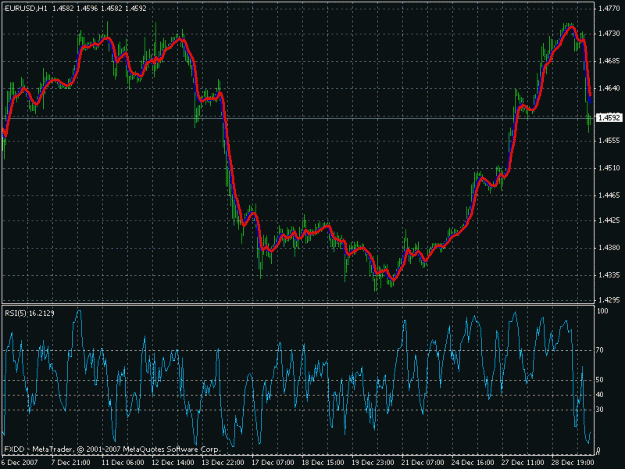This screenshot has width=625, height=469.
Task: Click the 11 Dec 06:00 time label
Action: click(123, 463)
